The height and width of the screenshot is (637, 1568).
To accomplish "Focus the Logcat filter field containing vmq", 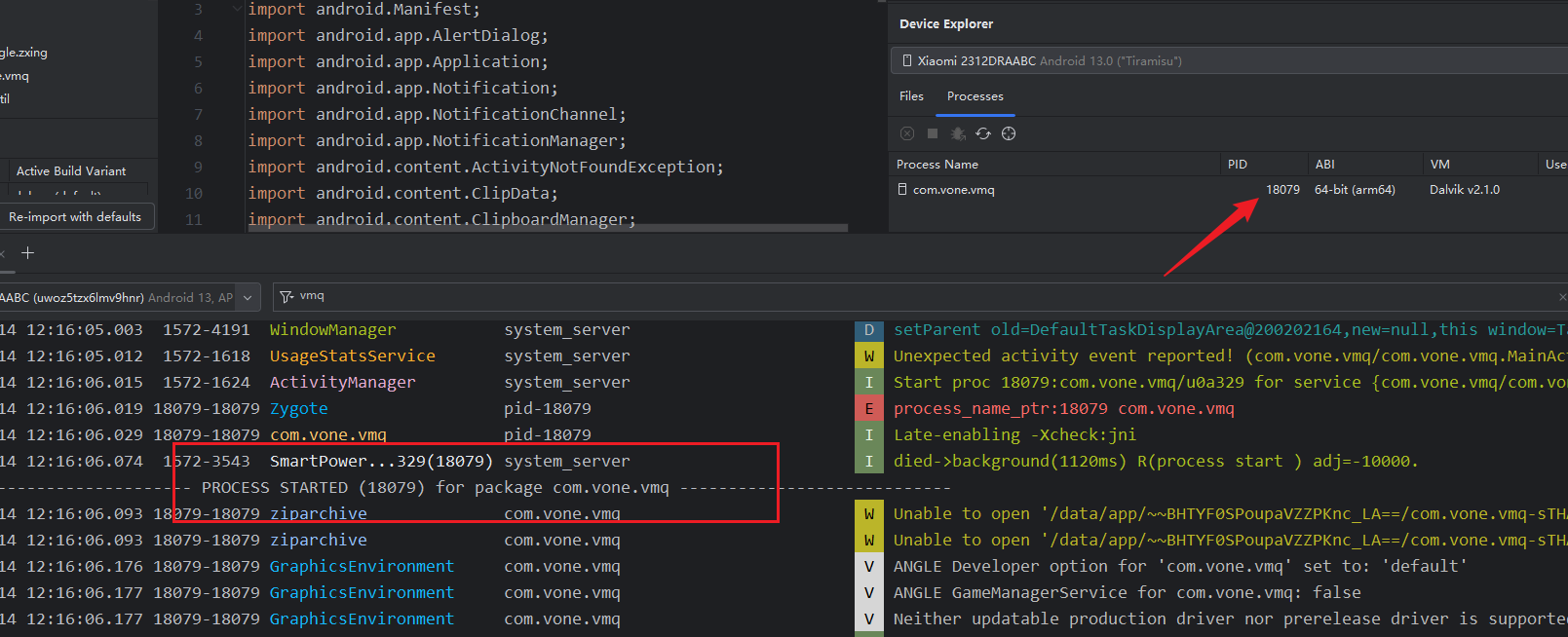I will (x=877, y=296).
